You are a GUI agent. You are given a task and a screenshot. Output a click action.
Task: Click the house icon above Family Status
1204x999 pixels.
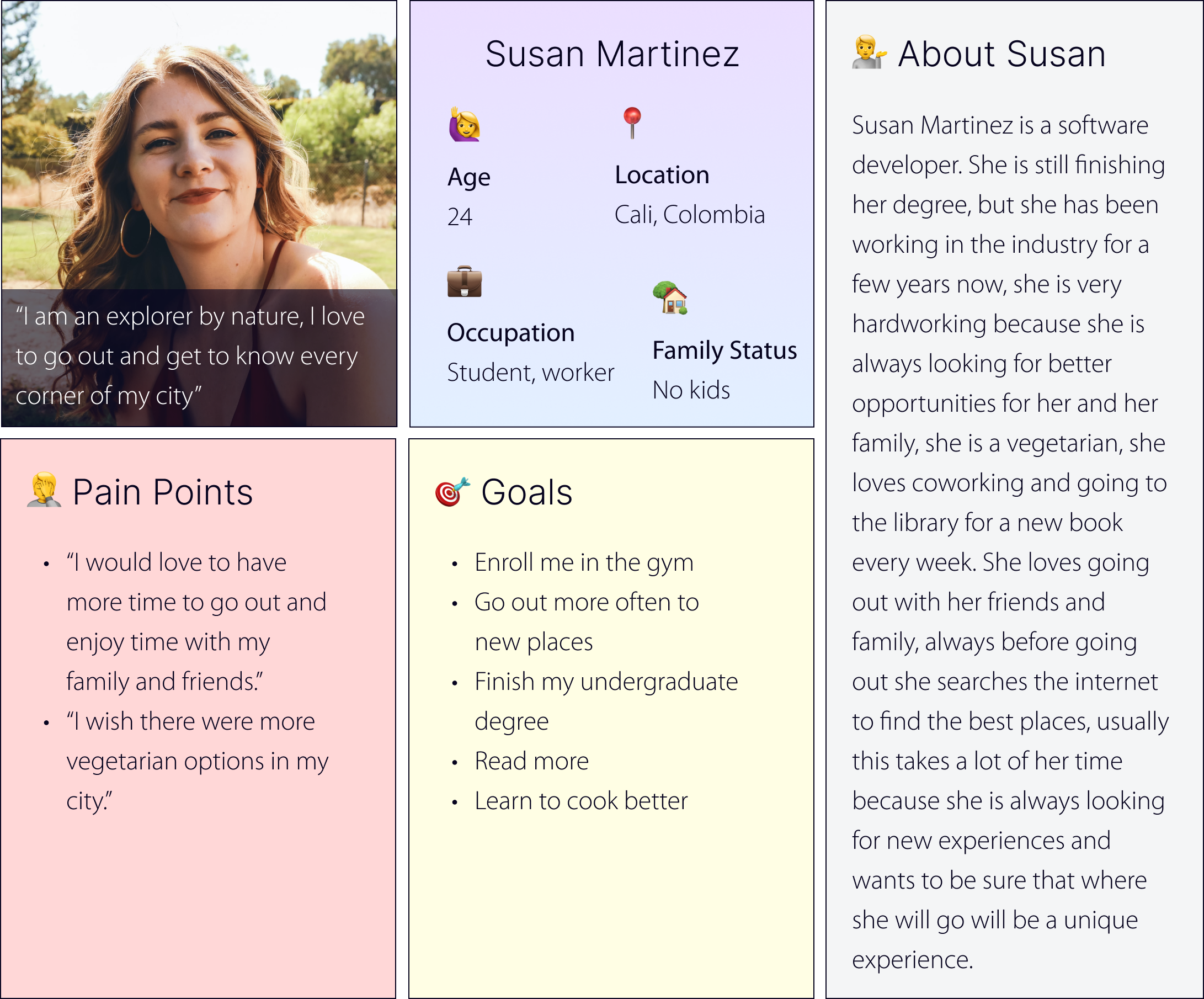click(670, 297)
